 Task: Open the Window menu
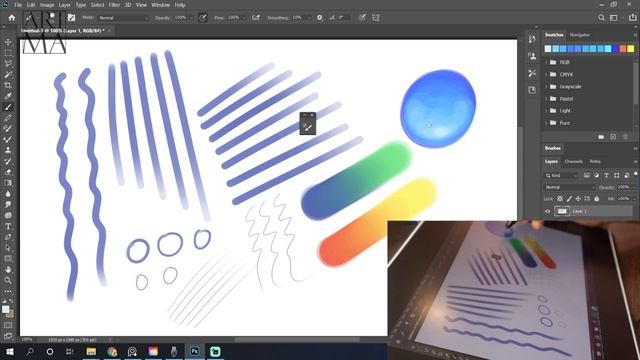click(x=160, y=5)
